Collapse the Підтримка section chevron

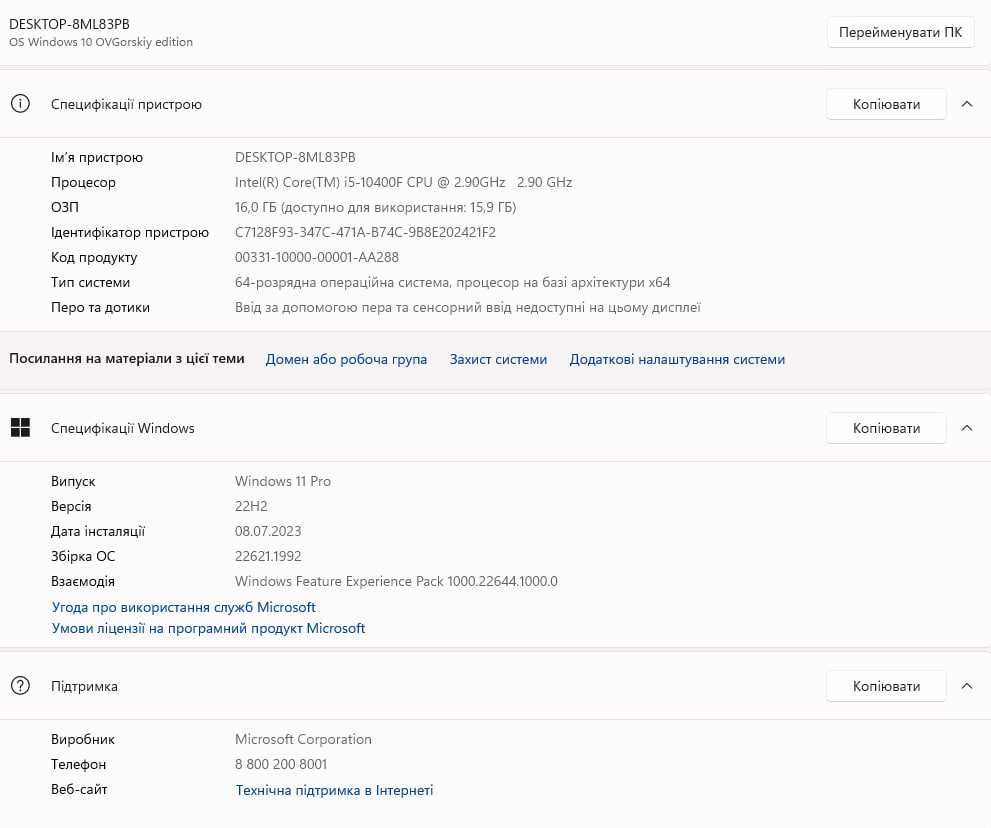966,686
